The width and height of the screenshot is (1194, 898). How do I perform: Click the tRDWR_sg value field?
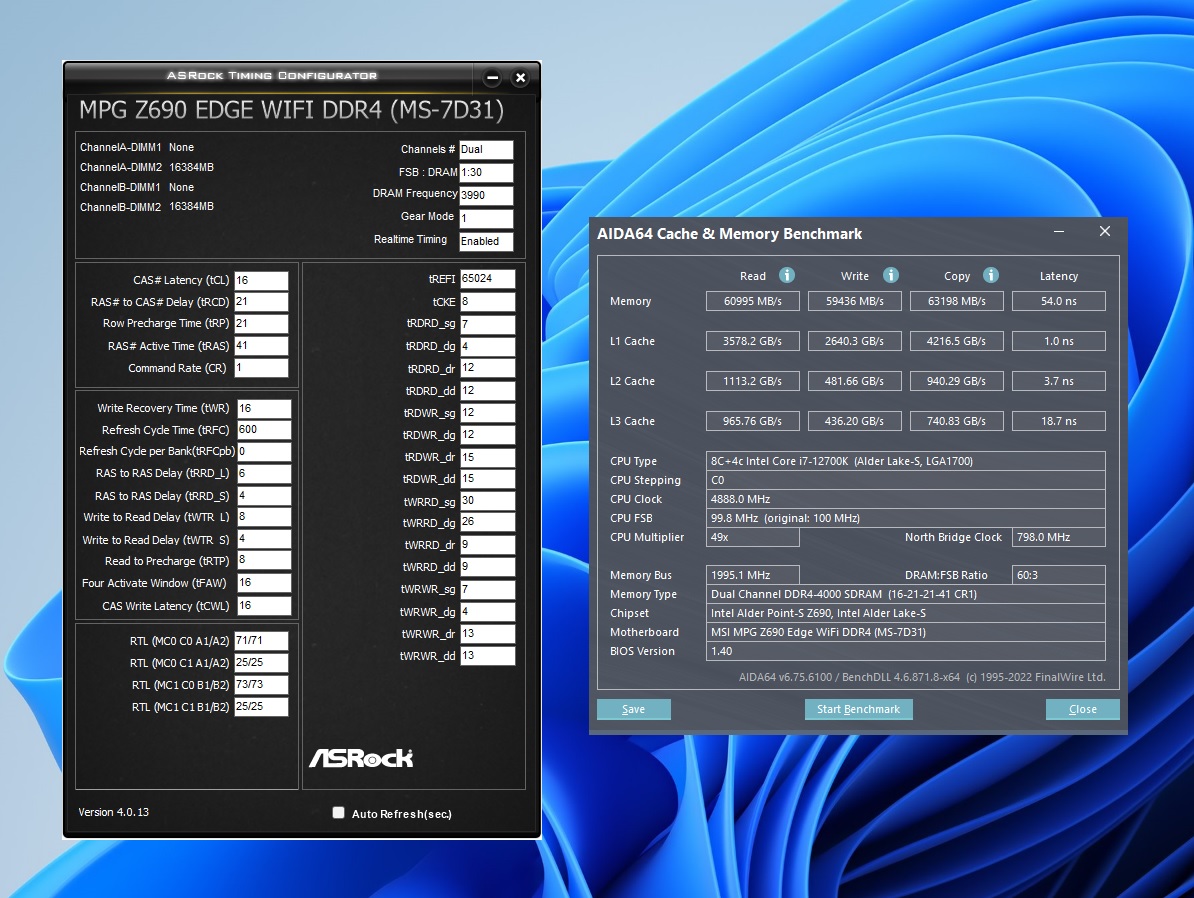(487, 413)
